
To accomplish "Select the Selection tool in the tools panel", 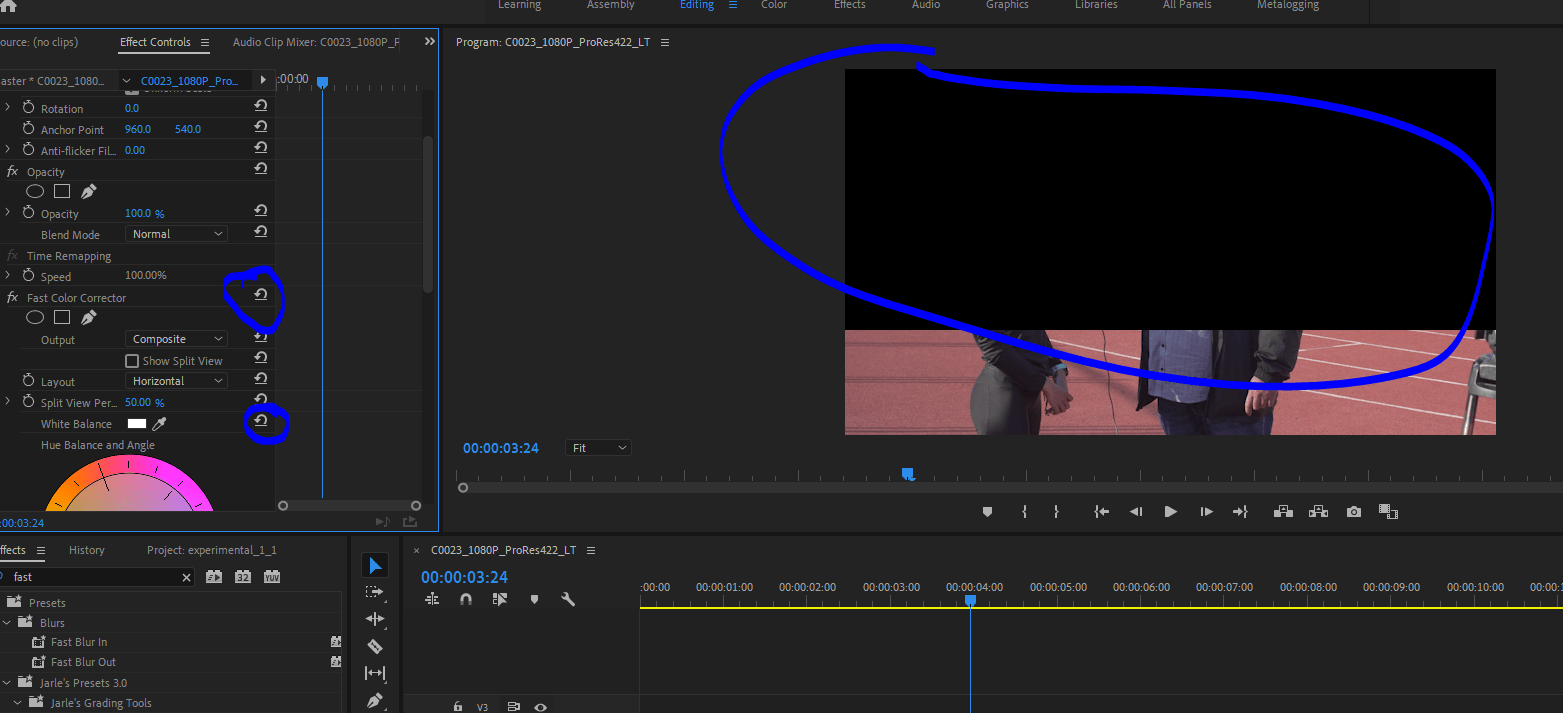I will point(374,564).
